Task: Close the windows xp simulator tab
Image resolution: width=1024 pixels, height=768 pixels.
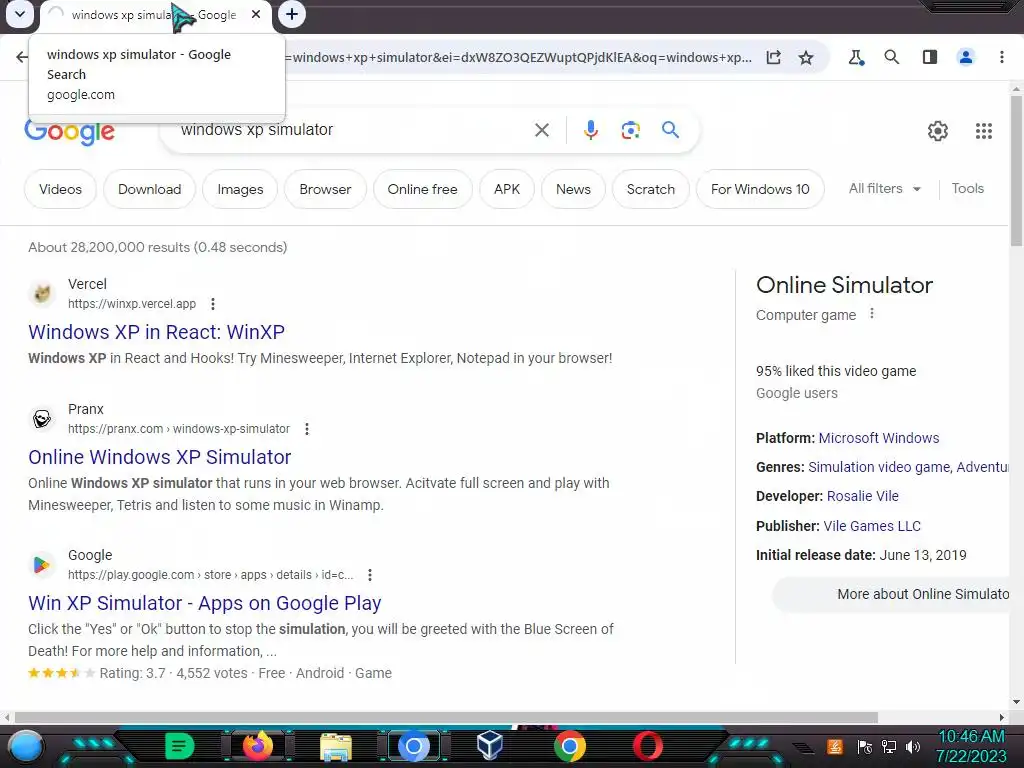Action: [x=256, y=14]
